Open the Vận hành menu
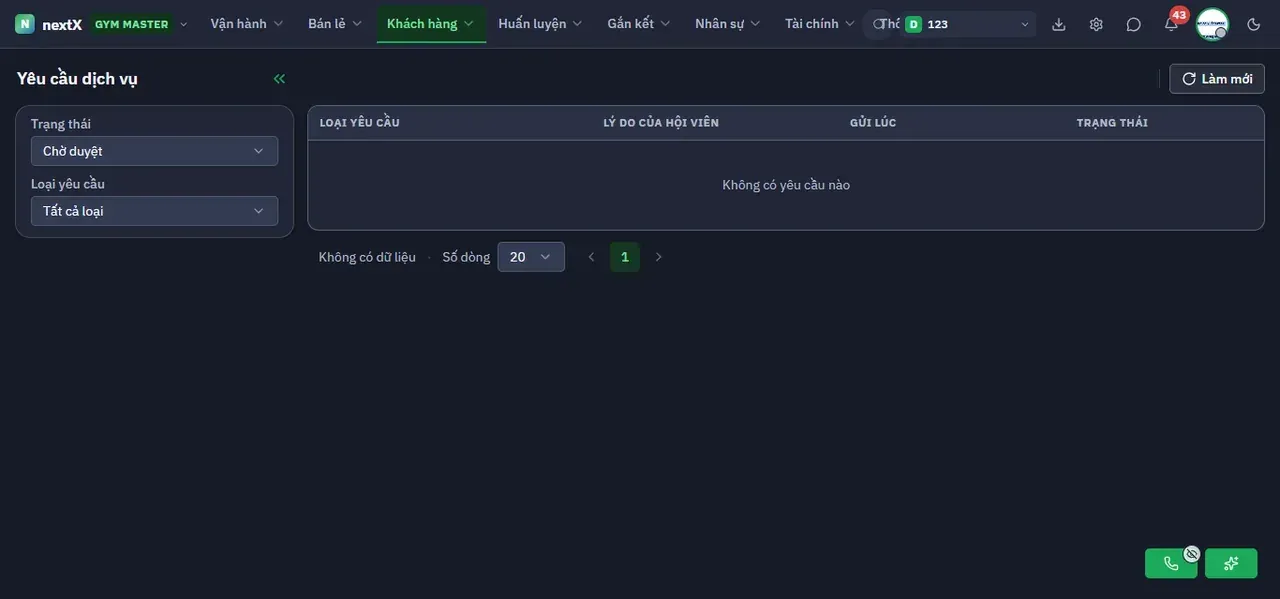Viewport: 1280px width, 599px height. point(247,24)
